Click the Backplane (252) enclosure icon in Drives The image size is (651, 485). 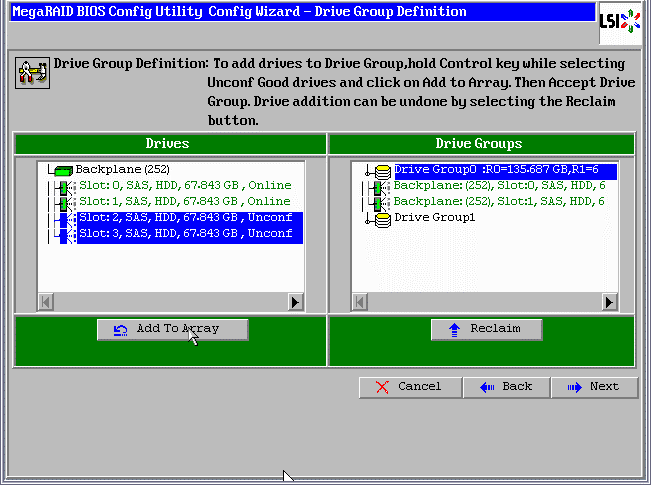point(63,170)
